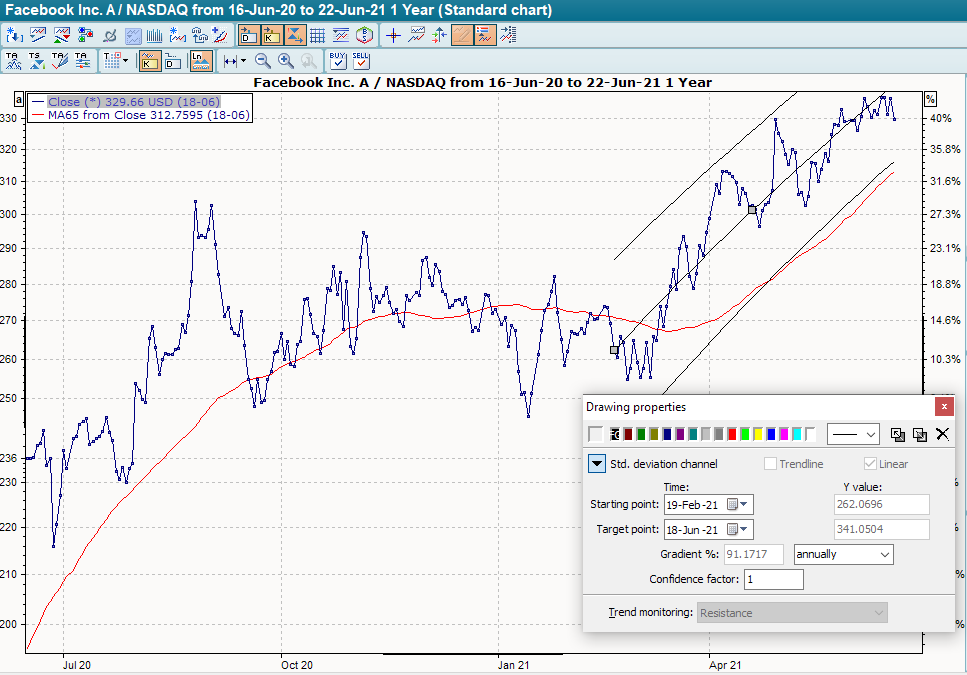Image resolution: width=967 pixels, height=675 pixels.
Task: Zoom out with the minus magnifier
Action: coord(262,61)
